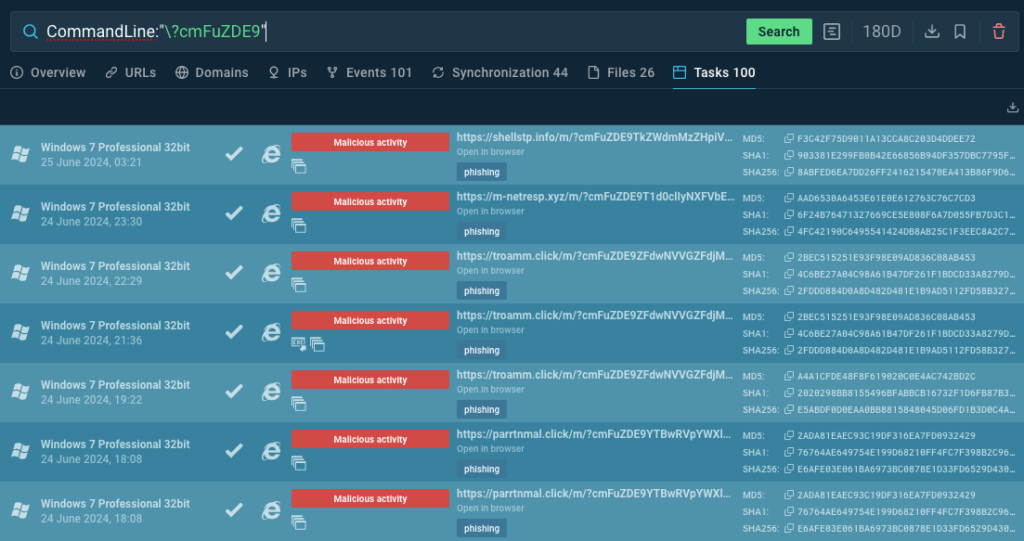Go to the Files 26 tab

[621, 73]
